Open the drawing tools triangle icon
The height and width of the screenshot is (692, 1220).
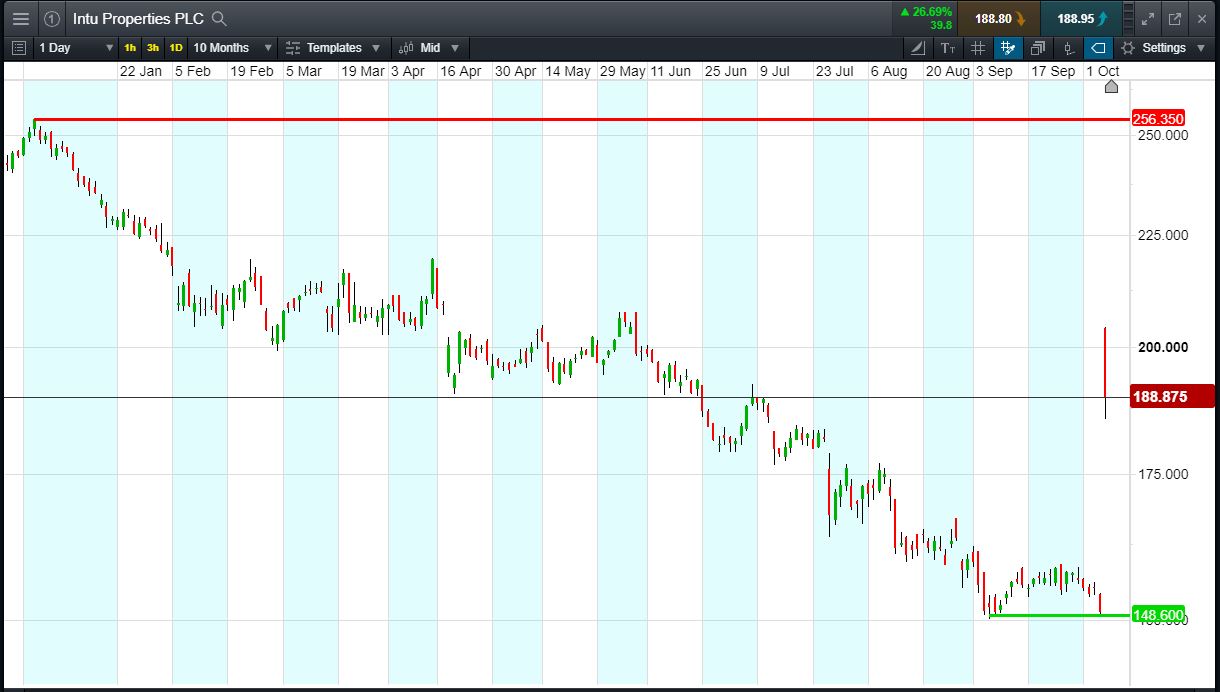918,47
